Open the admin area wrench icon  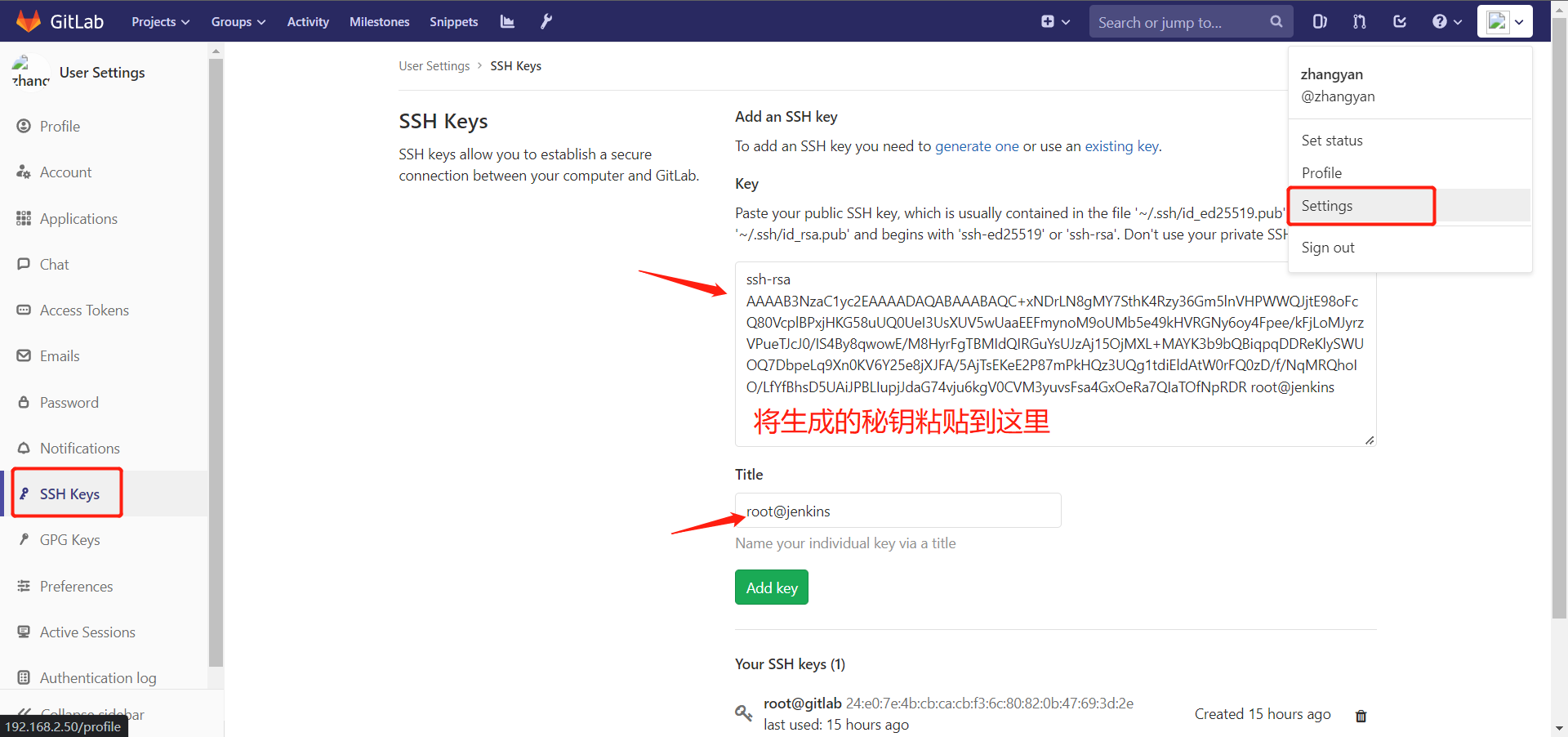546,21
